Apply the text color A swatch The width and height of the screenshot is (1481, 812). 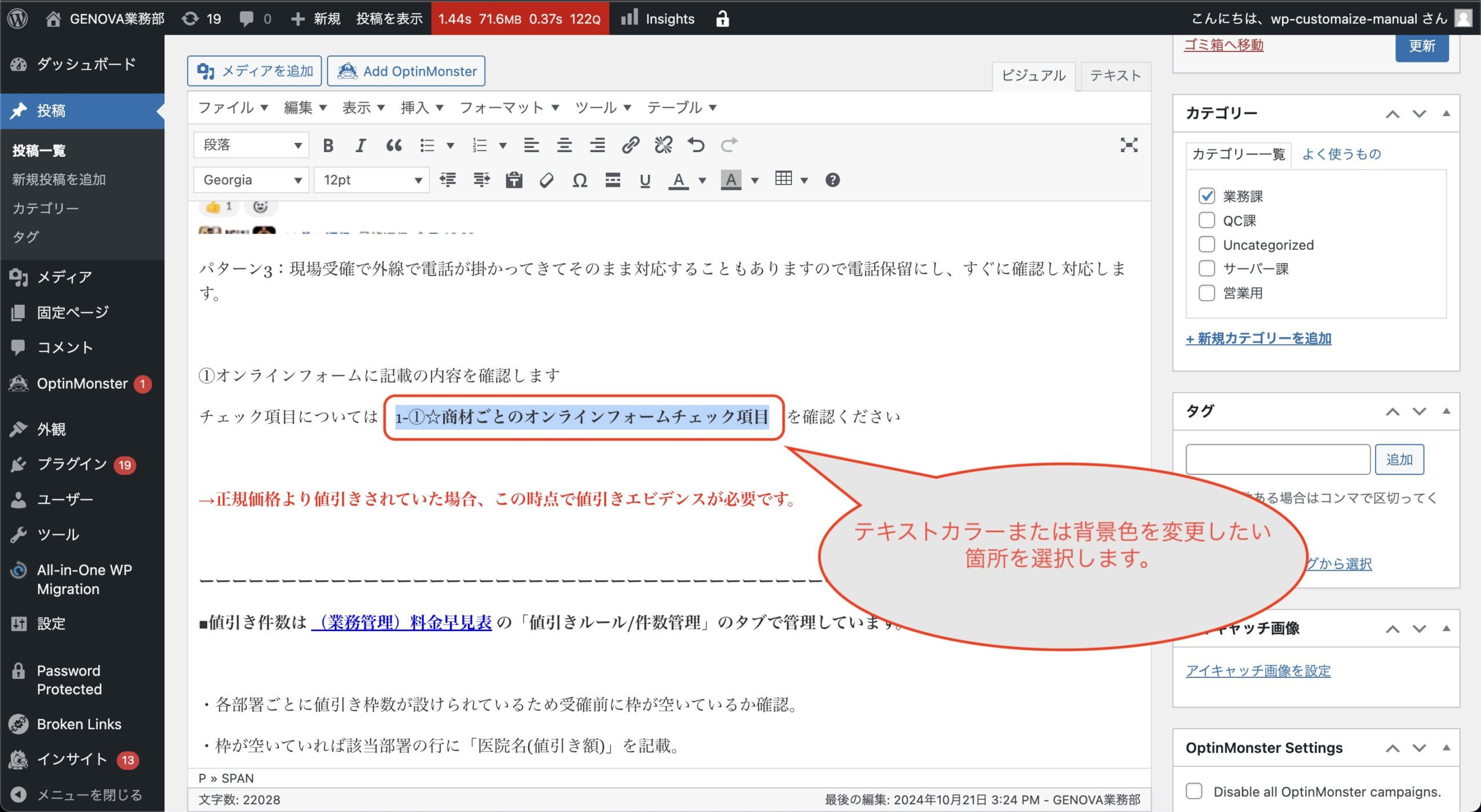click(x=678, y=180)
